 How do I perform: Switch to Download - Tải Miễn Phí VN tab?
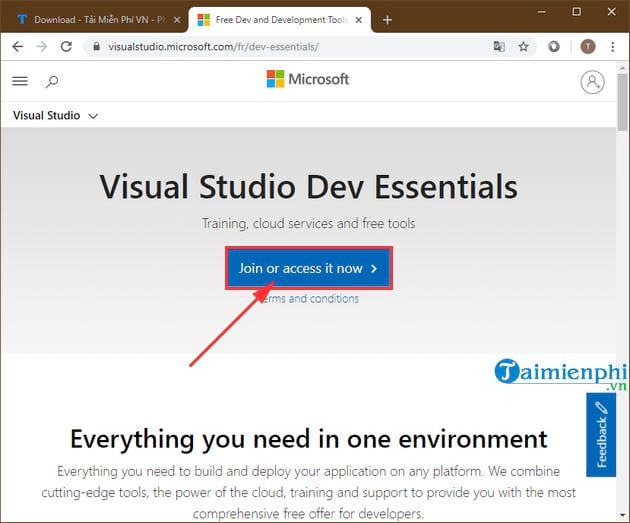(x=94, y=19)
